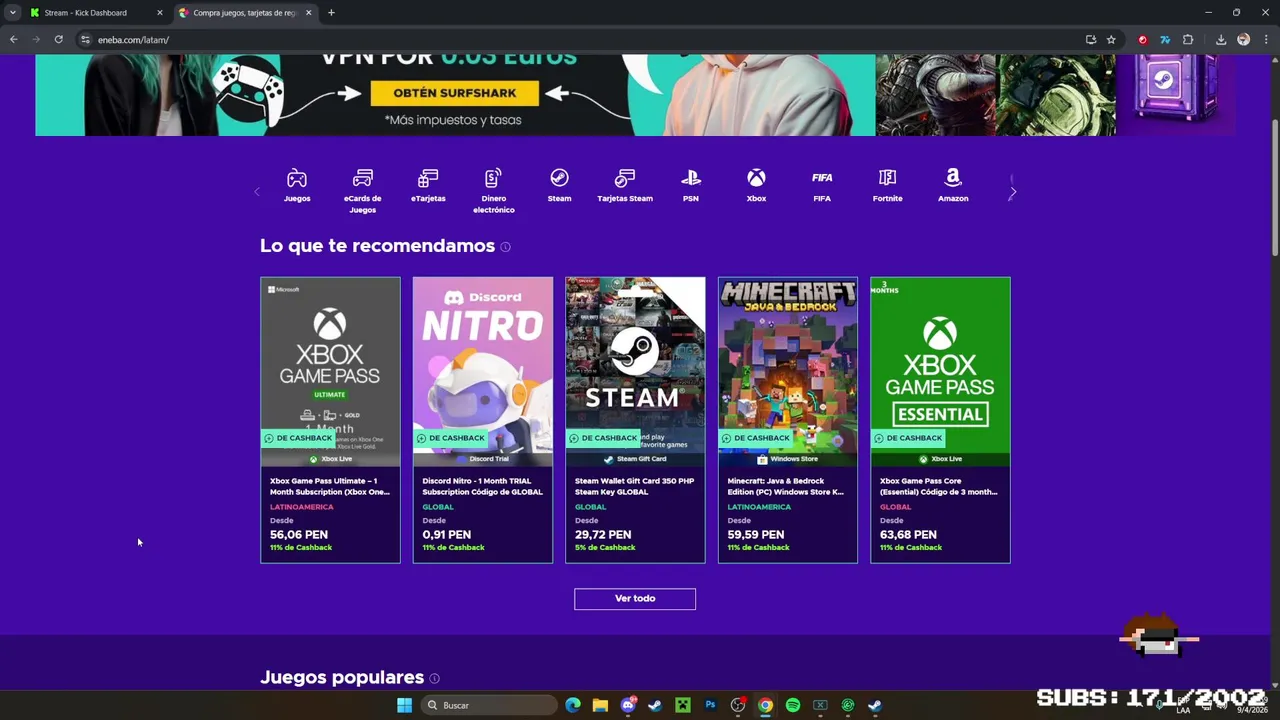The width and height of the screenshot is (1280, 720).
Task: Click the 29,72 PEN price
Action: (x=603, y=535)
